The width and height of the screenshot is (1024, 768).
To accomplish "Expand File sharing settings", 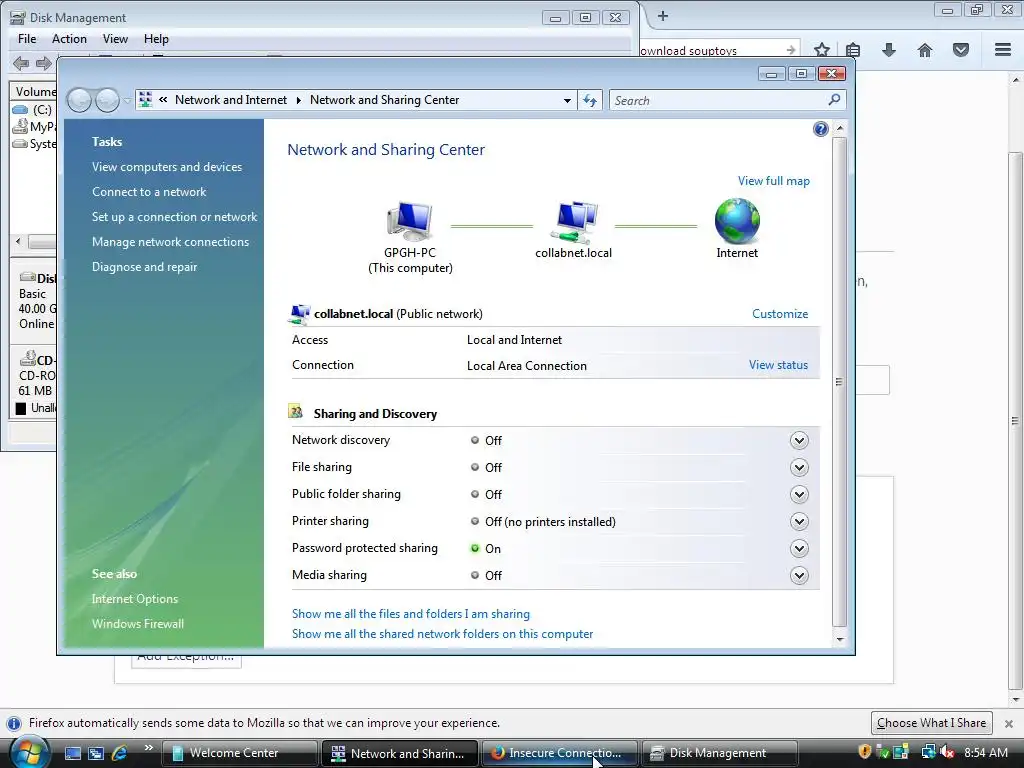I will [799, 468].
